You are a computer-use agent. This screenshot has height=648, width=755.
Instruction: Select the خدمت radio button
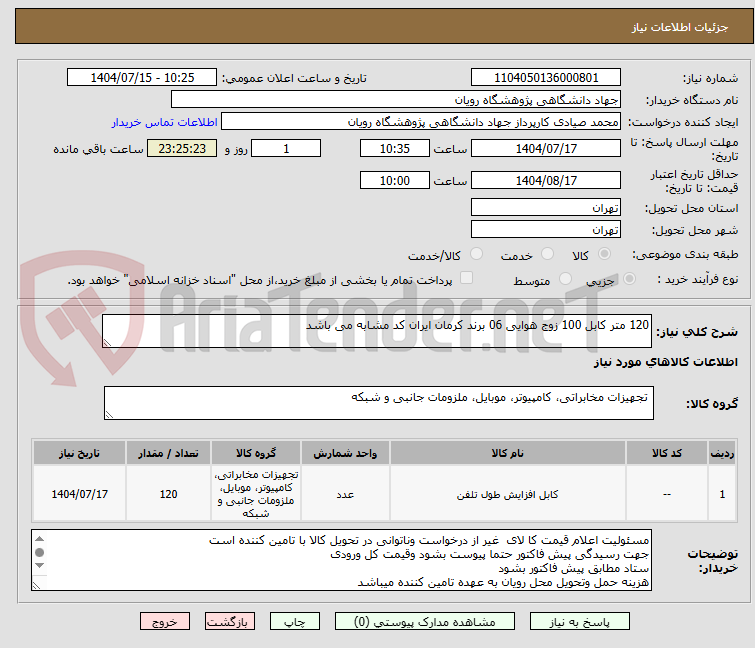pos(547,254)
